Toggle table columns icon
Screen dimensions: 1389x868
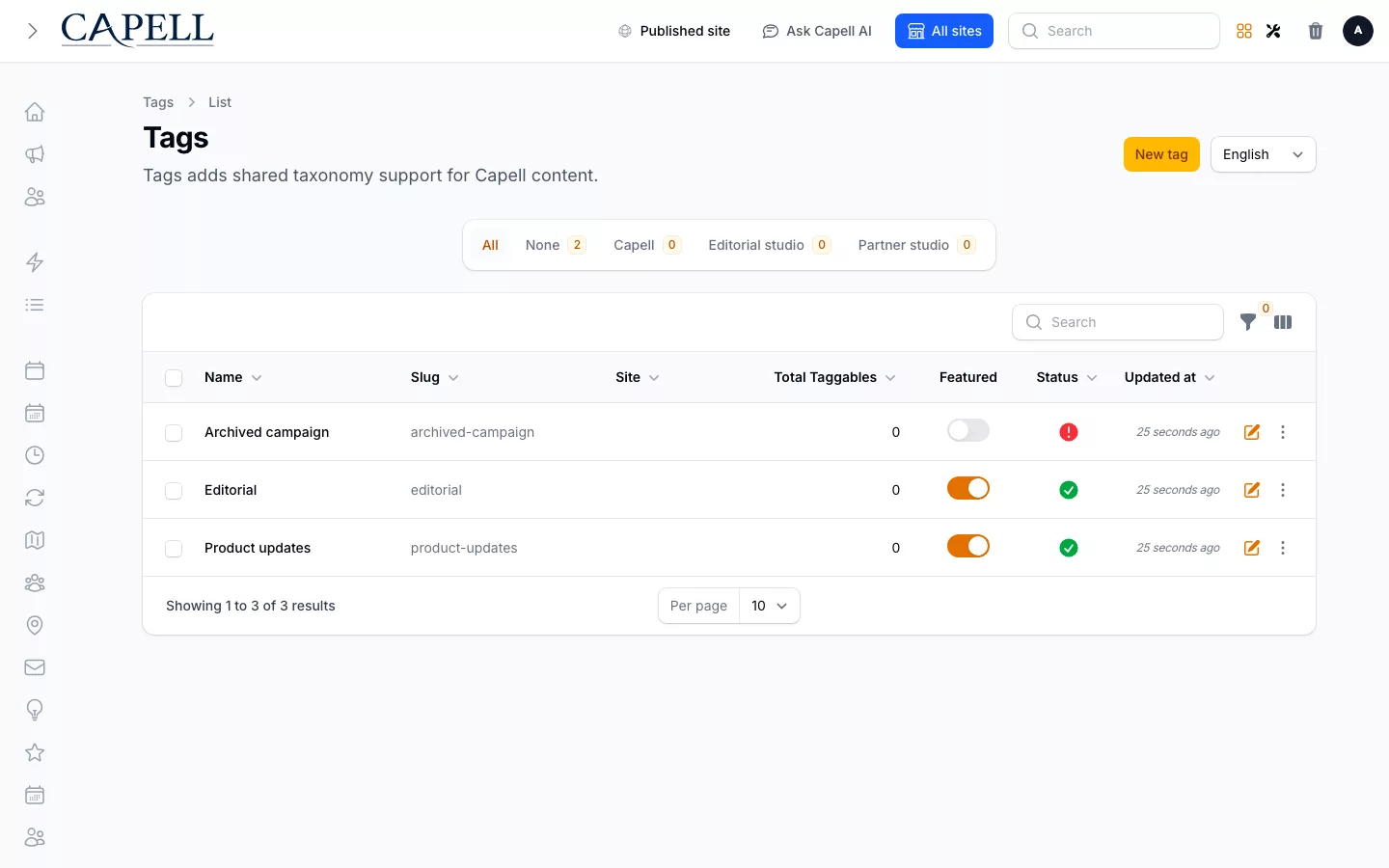tap(1283, 322)
